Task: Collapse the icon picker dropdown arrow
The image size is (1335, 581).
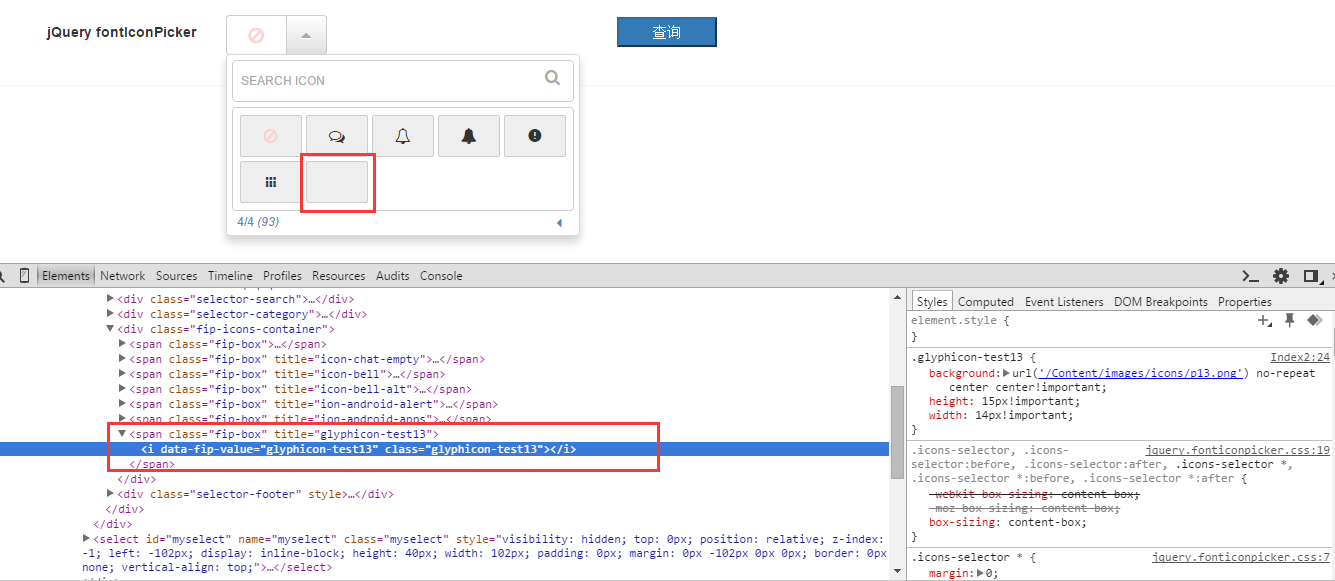Action: coord(306,35)
